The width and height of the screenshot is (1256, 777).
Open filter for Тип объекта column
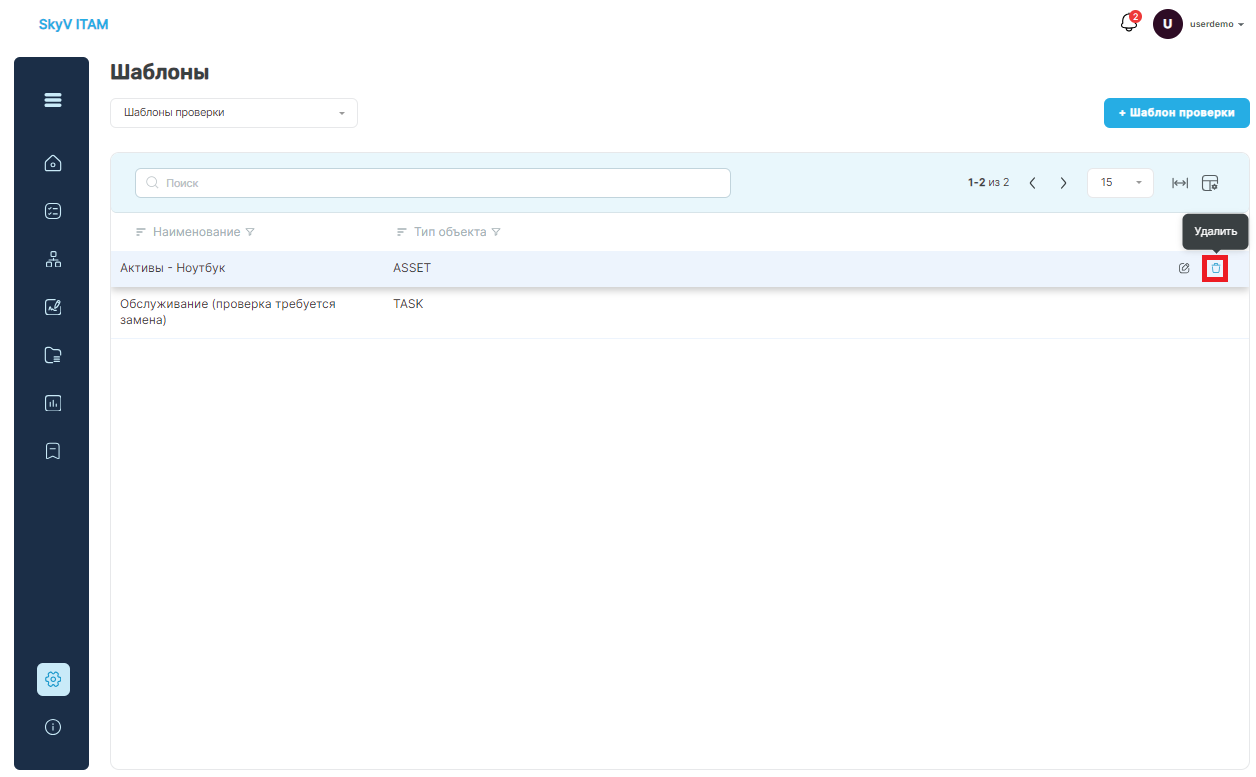coord(495,232)
